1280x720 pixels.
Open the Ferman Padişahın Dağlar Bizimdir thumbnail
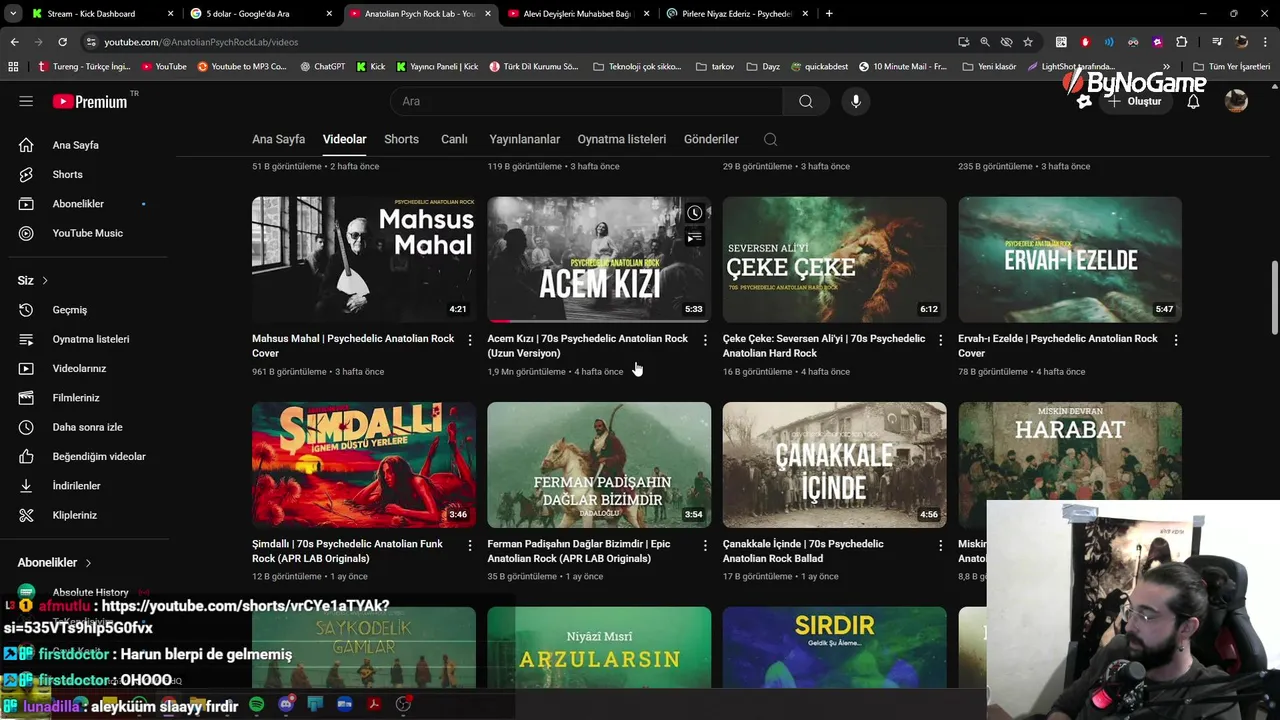[599, 465]
